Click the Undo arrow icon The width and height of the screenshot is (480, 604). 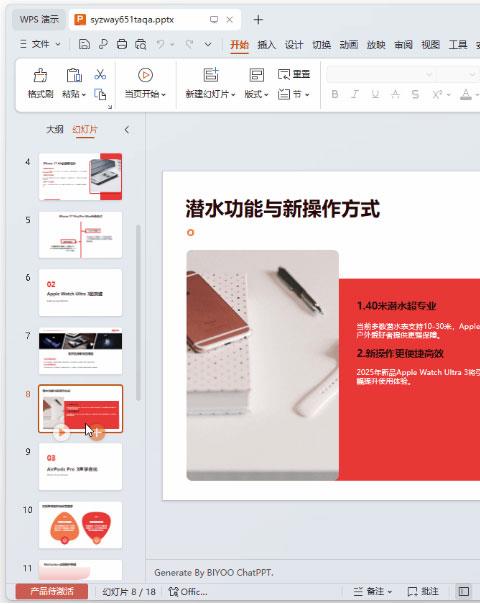click(x=160, y=44)
